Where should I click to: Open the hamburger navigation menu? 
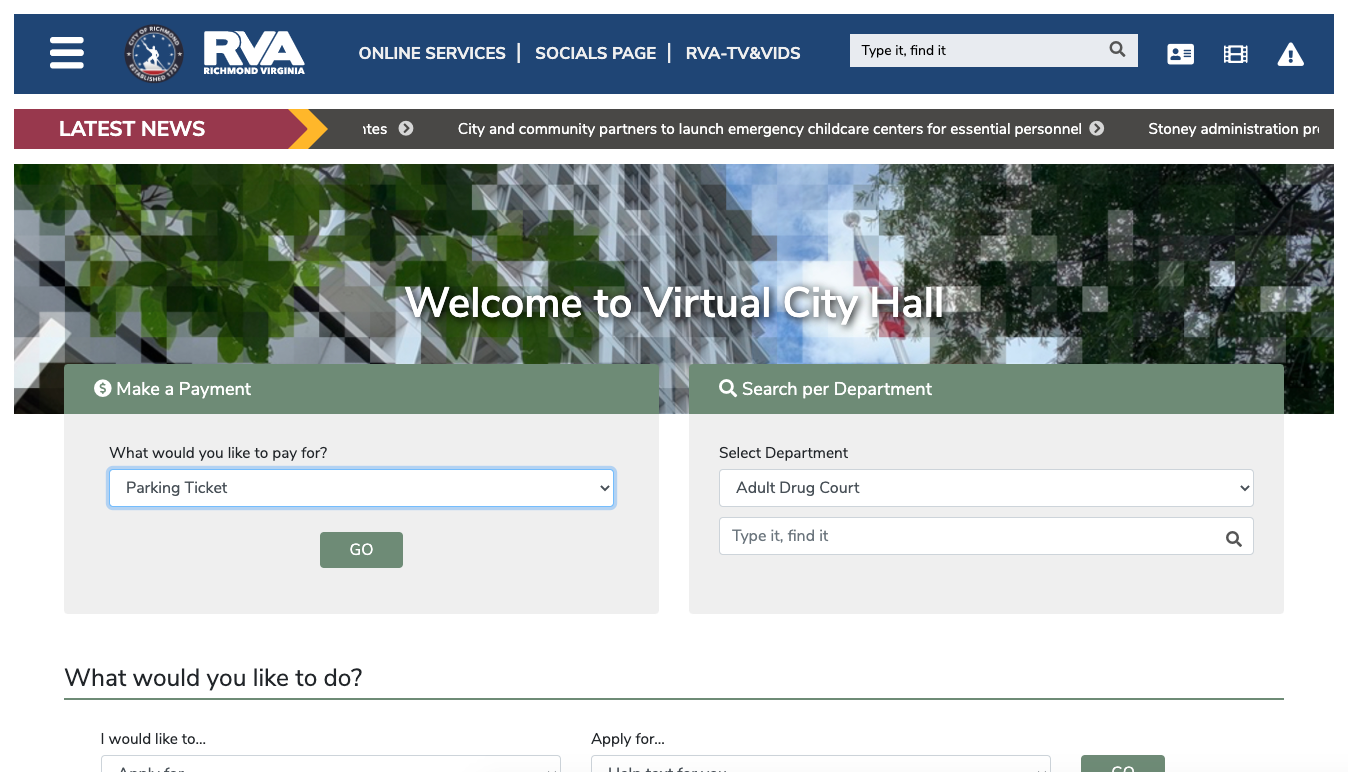(x=67, y=53)
